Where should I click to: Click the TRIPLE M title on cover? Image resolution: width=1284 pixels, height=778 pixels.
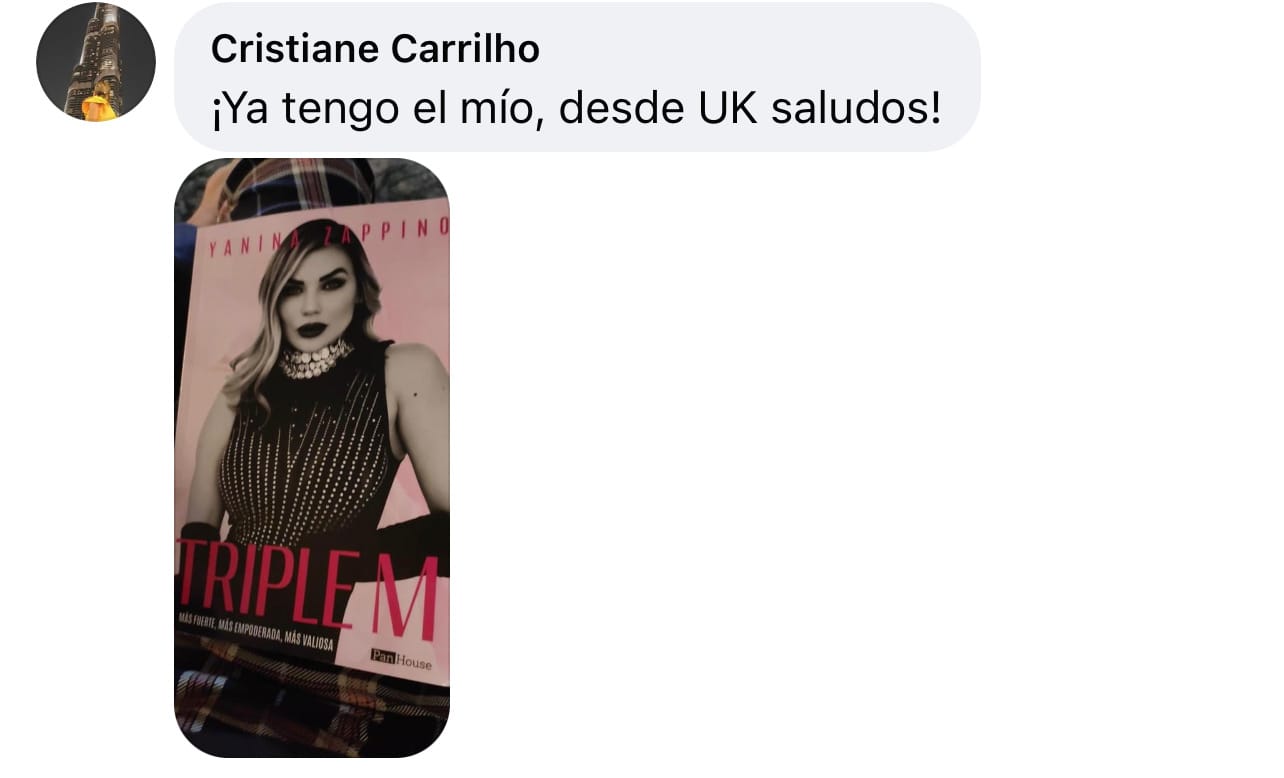tap(308, 587)
